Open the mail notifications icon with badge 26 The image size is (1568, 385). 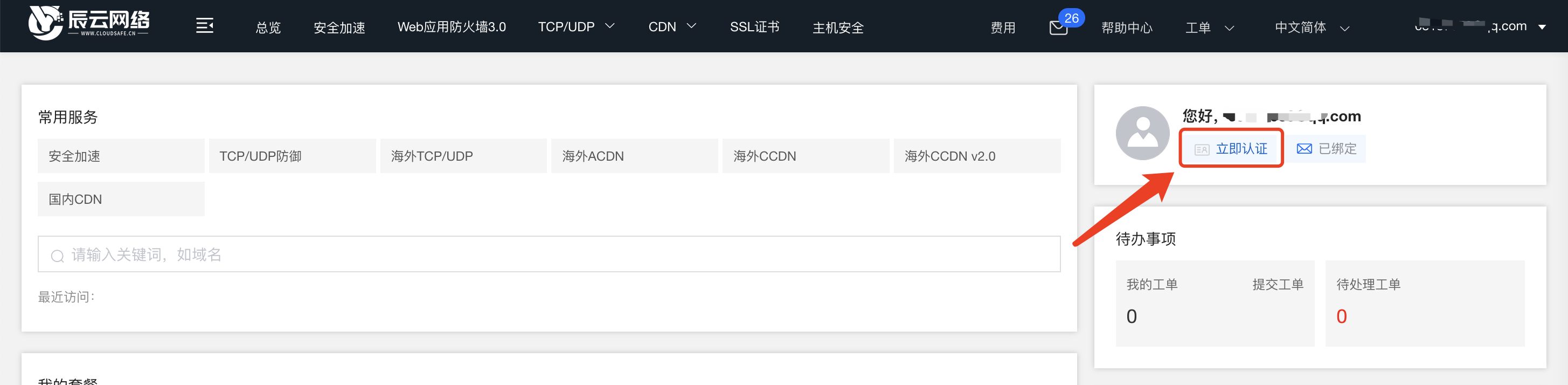pyautogui.click(x=1058, y=28)
